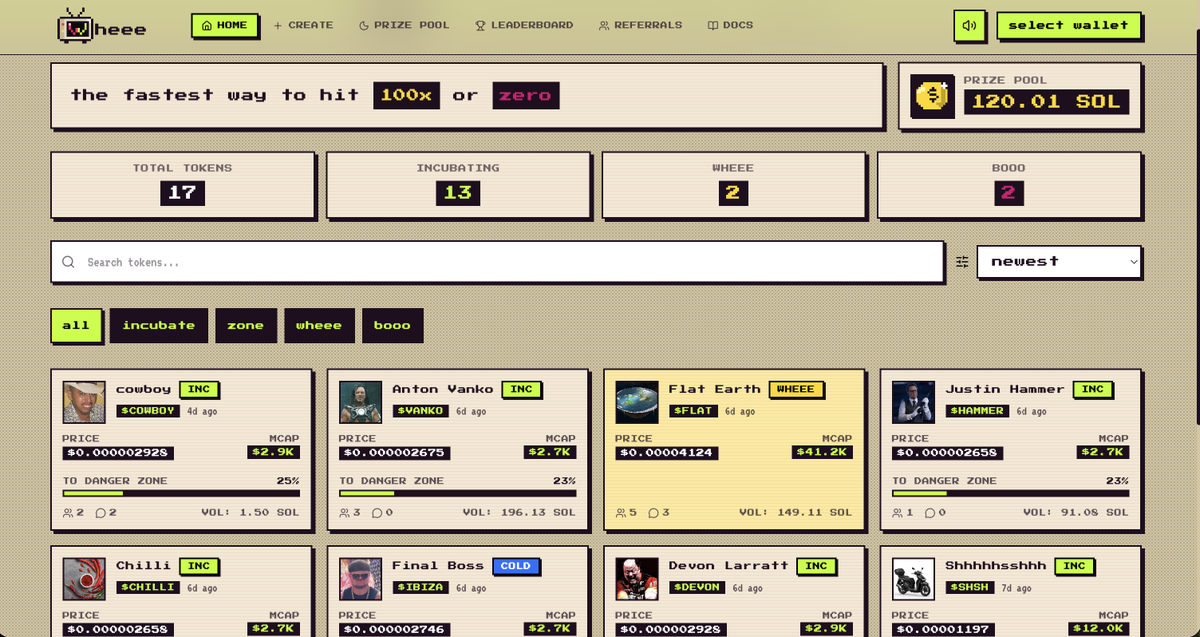The width and height of the screenshot is (1200, 637).
Task: Select the incubate filter
Action: pos(158,325)
